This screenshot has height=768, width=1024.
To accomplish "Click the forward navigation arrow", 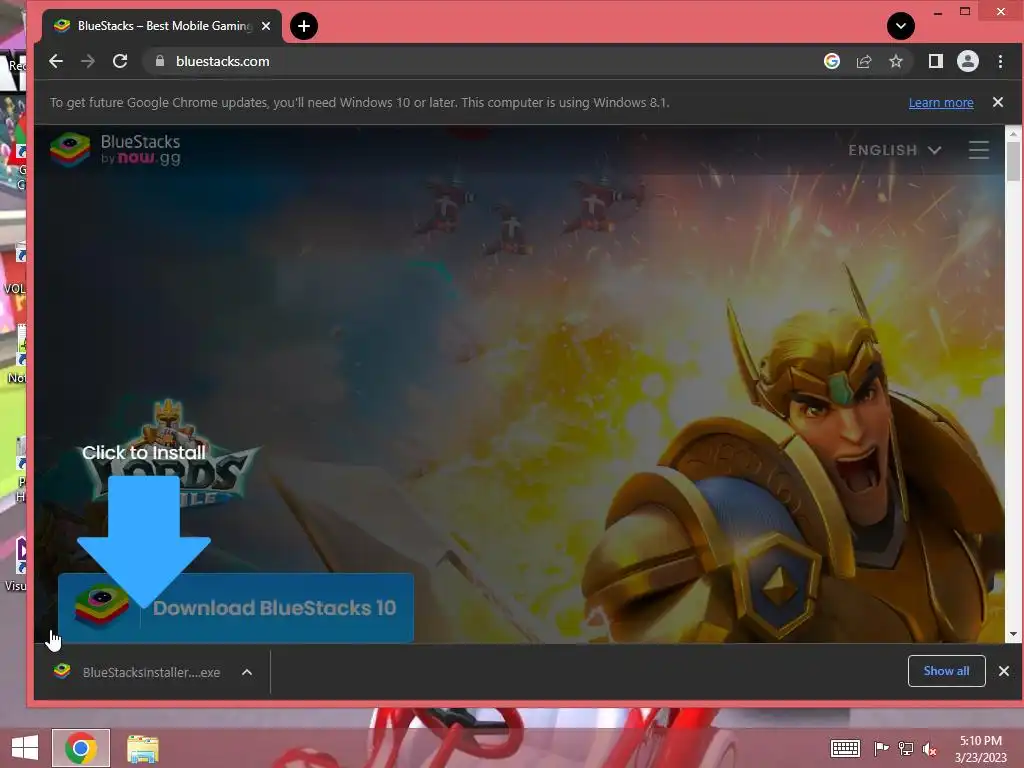I will 88,61.
